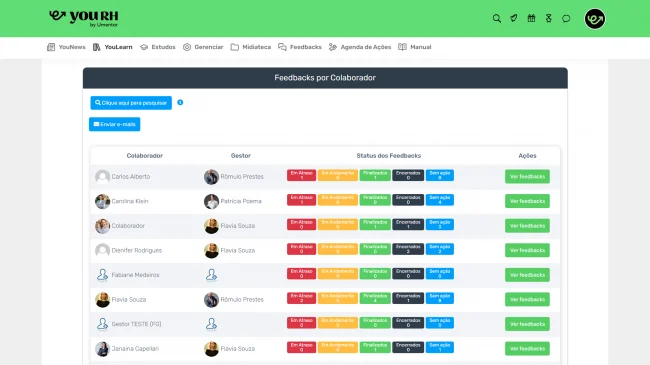Screen dimensions: 650x365
Task: Click the 'Clique aqui para pesquisar' button
Action: pos(131,103)
